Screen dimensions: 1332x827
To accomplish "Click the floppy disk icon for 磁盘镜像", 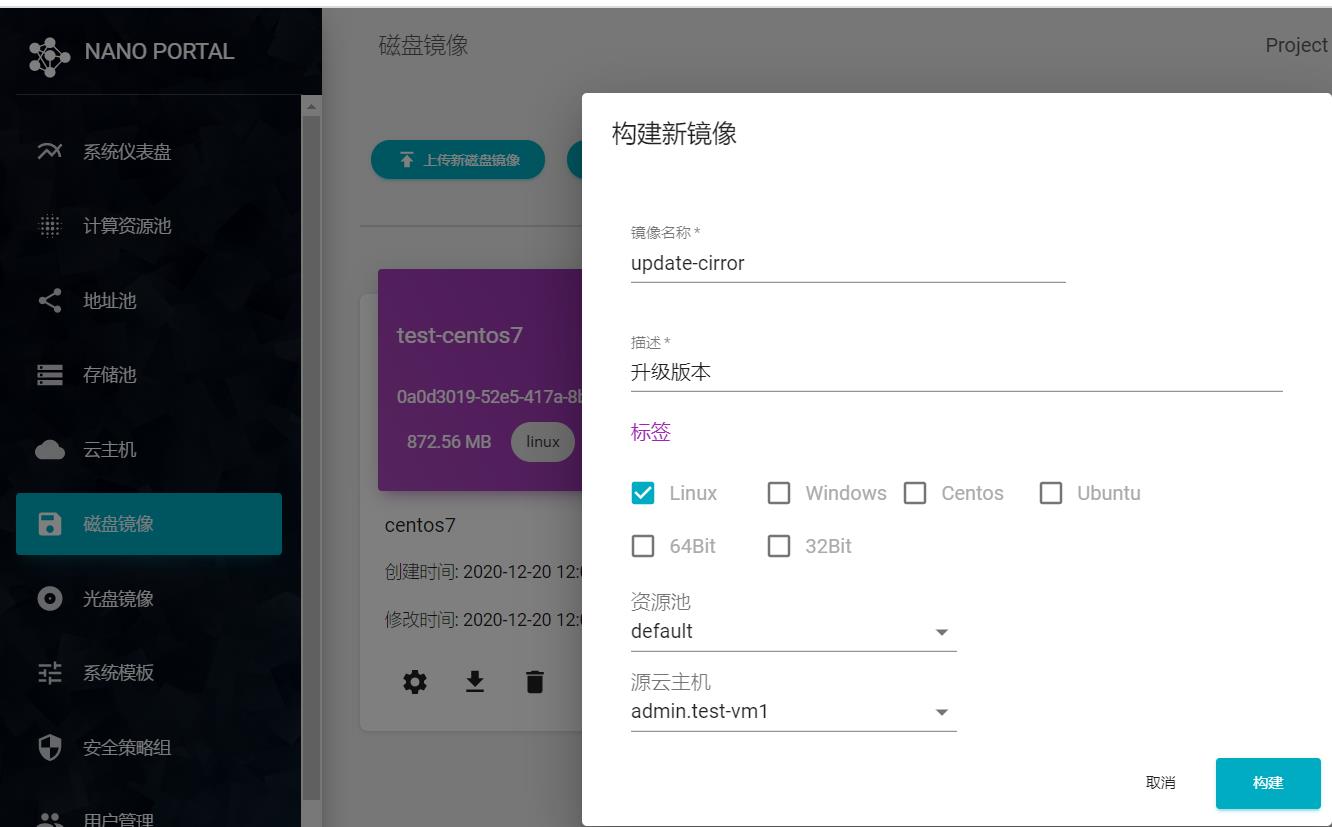I will coord(49,524).
